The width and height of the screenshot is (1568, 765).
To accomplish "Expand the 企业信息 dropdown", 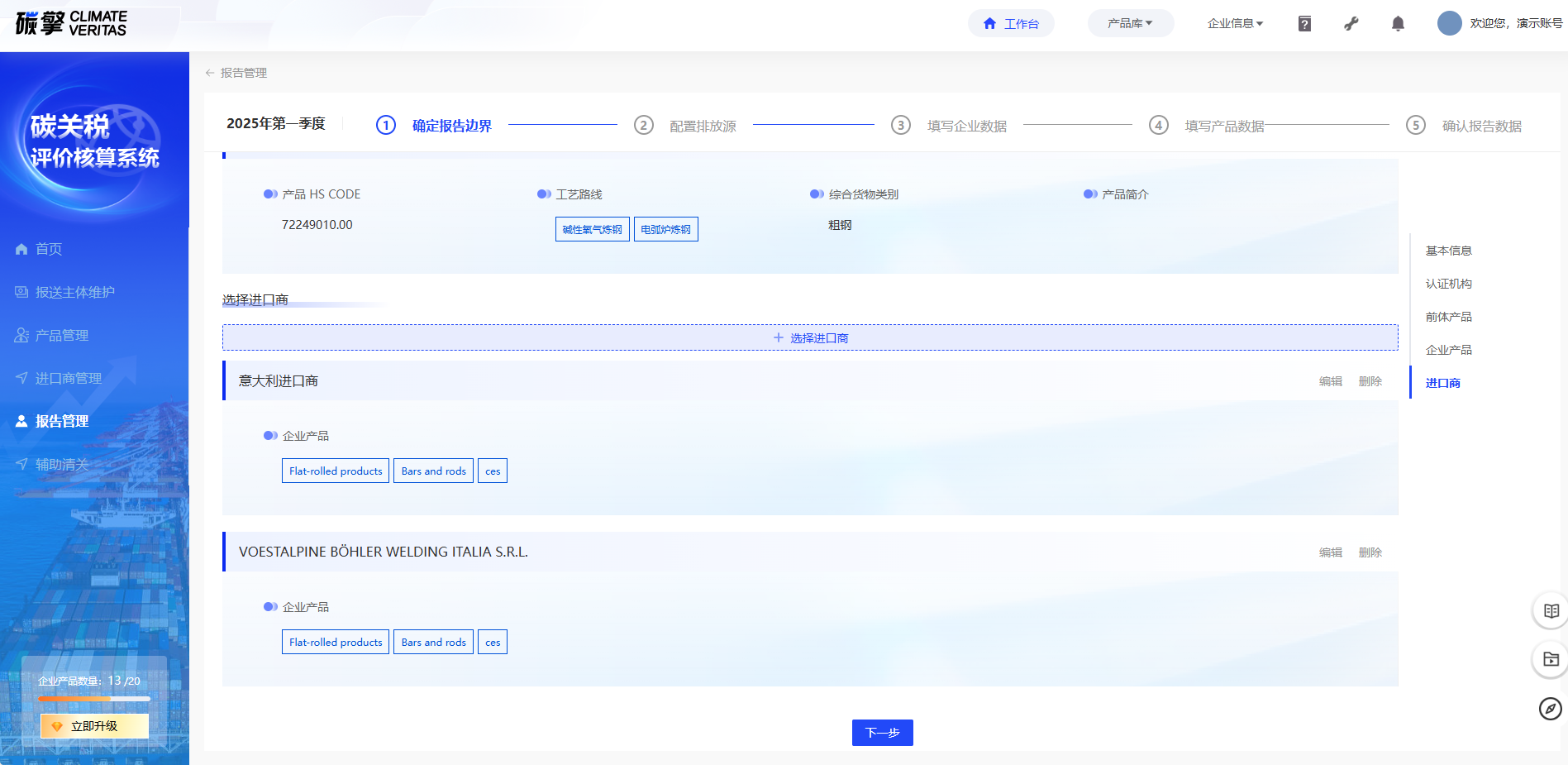I will 1235,23.
